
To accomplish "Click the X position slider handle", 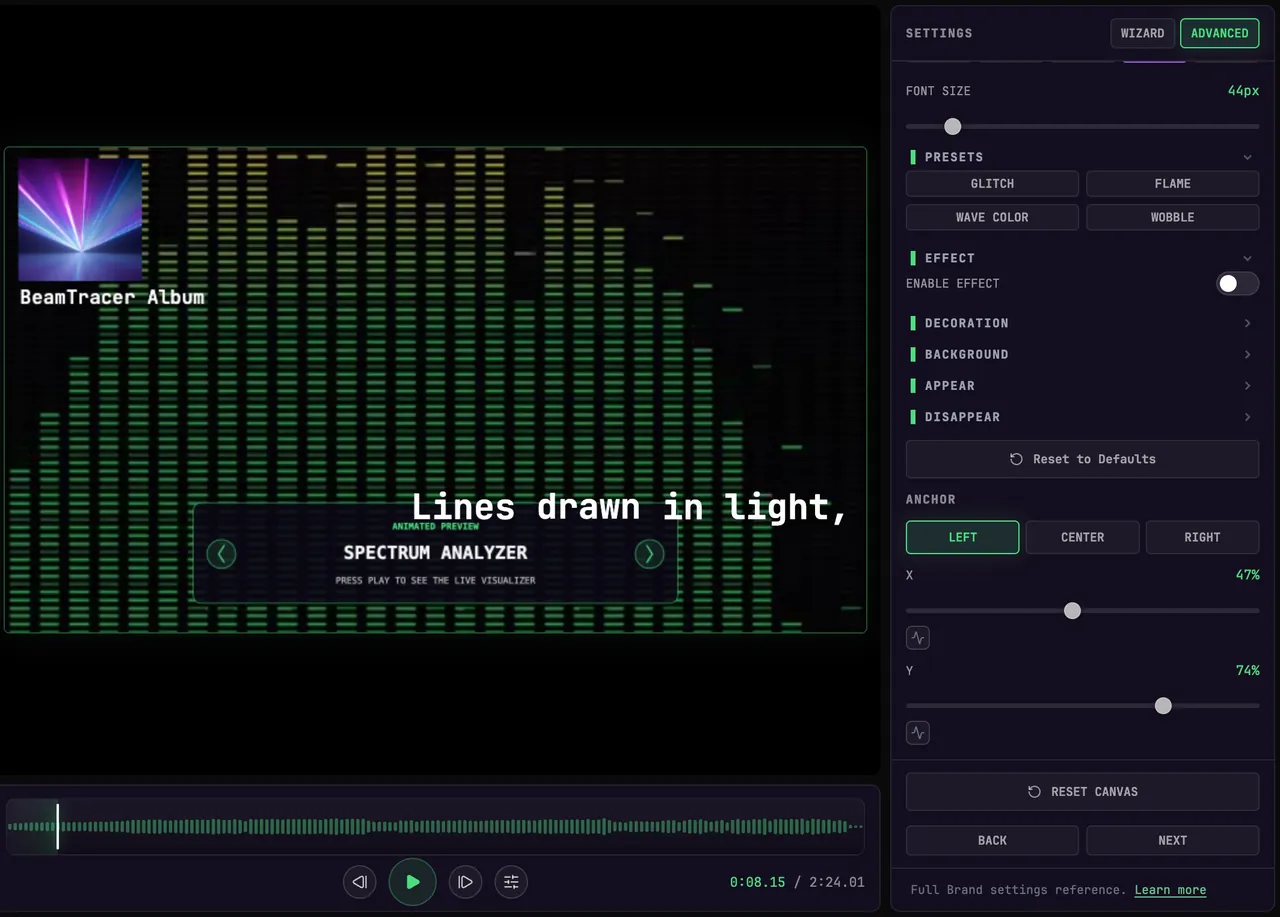I will 1072,610.
